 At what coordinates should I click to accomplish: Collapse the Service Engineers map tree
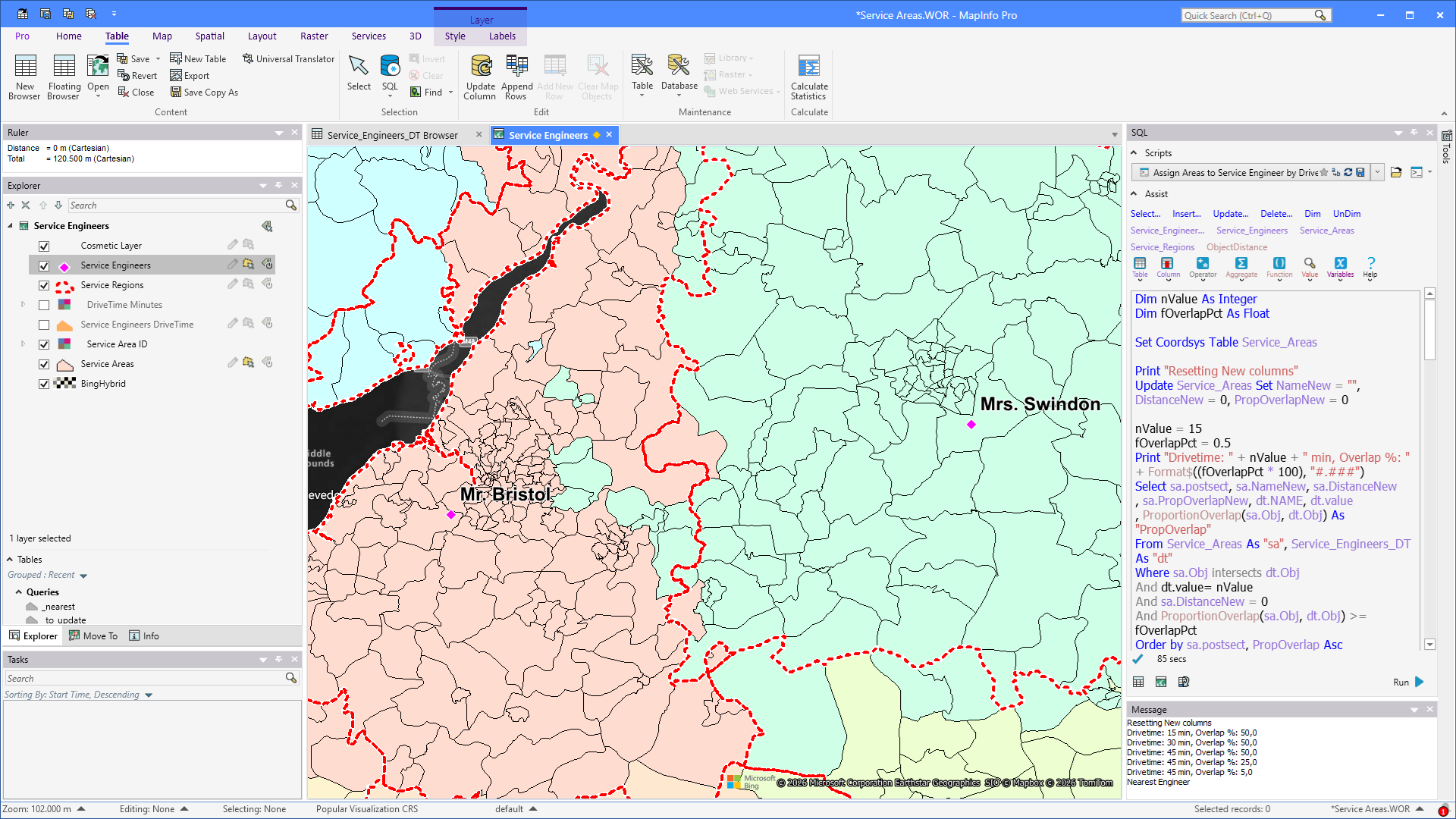(11, 226)
